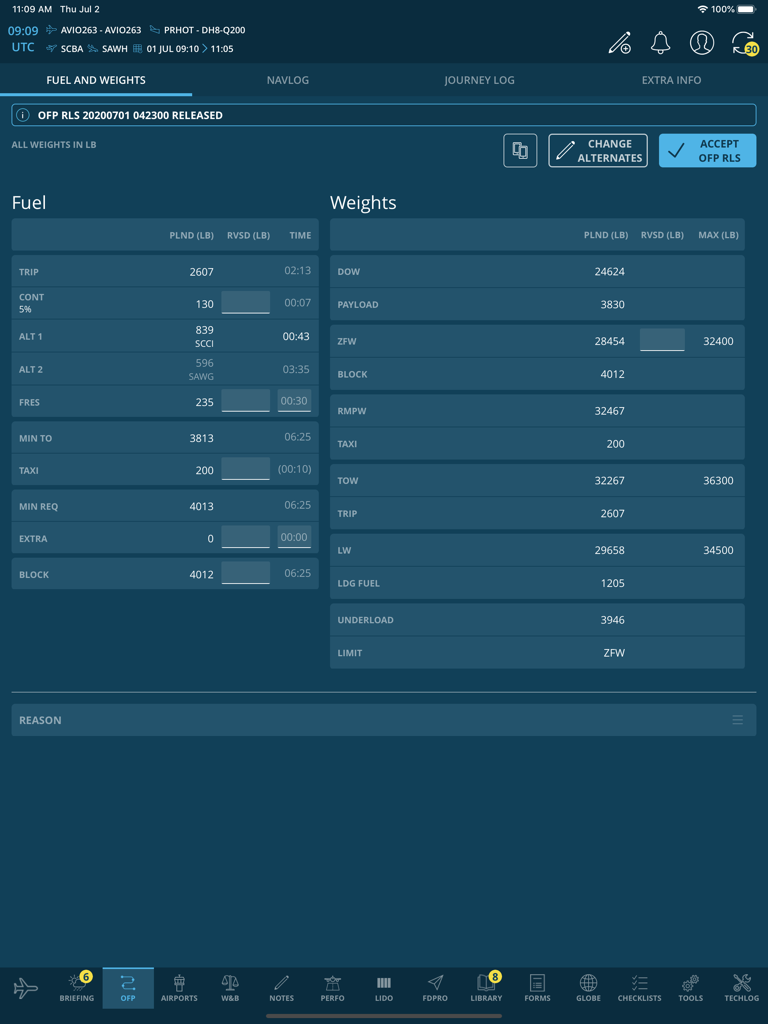Tap the FRES time field 00:30
Screen dimensions: 768x1024
(294, 400)
